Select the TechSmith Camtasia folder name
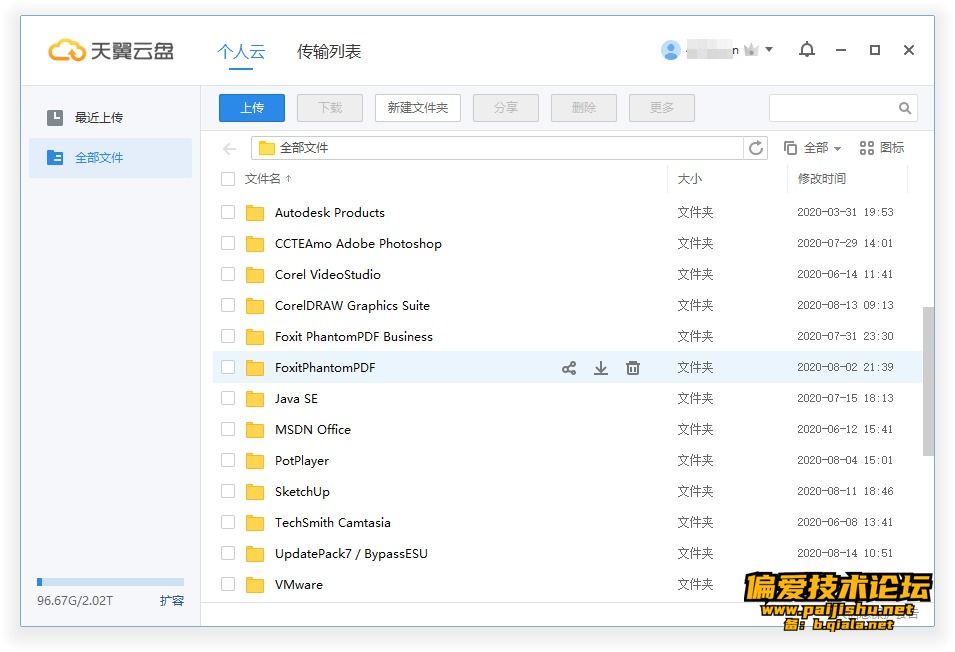The height and width of the screenshot is (652, 955). point(333,523)
